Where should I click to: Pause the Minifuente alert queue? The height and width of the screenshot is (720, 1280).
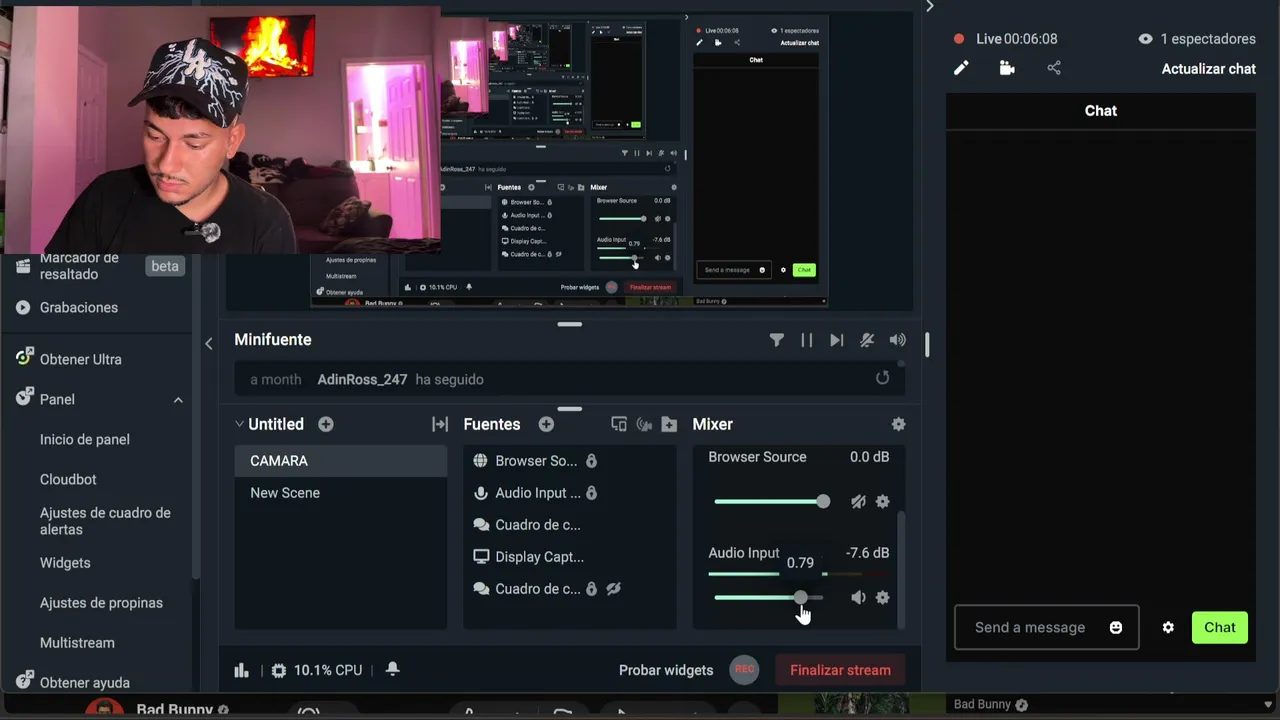pos(807,340)
